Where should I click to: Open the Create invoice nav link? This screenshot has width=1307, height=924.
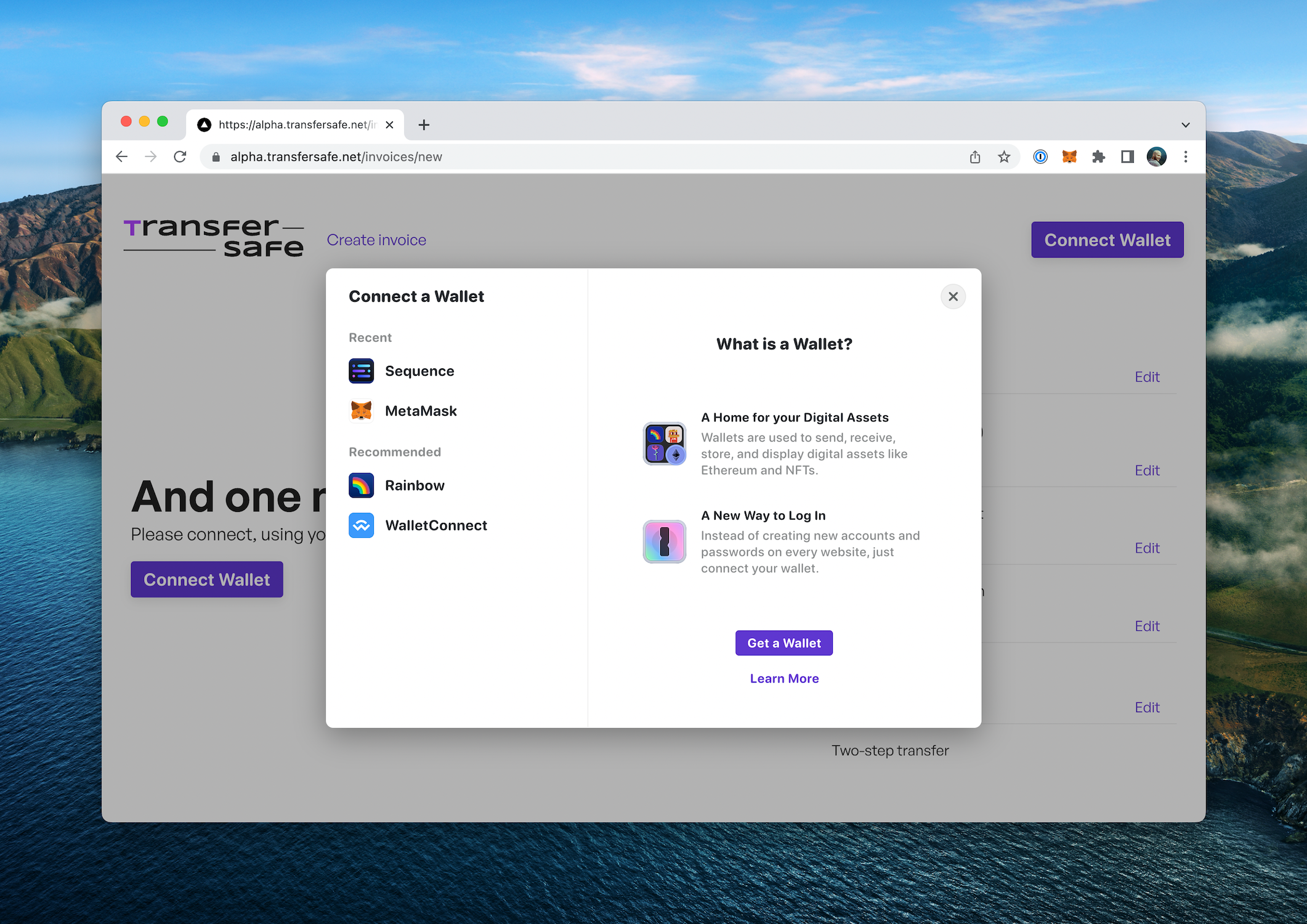[x=376, y=240]
